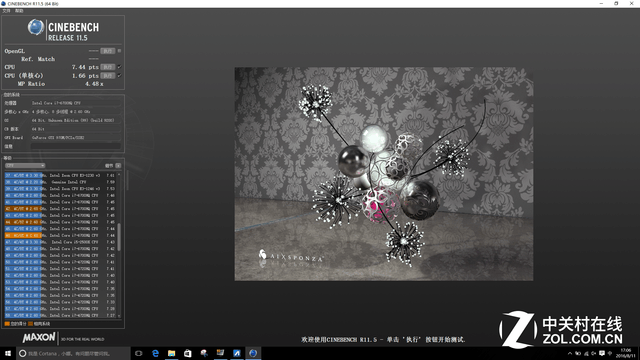Open the file menu in menu bar
Image resolution: width=640 pixels, height=360 pixels.
tap(7, 11)
